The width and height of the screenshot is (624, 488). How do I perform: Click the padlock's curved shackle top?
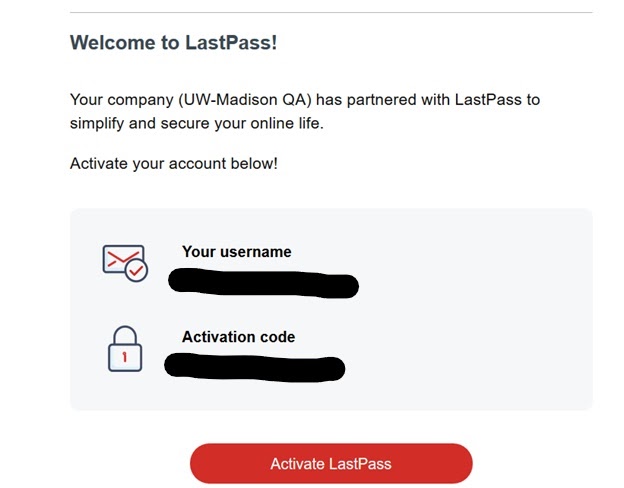125,334
